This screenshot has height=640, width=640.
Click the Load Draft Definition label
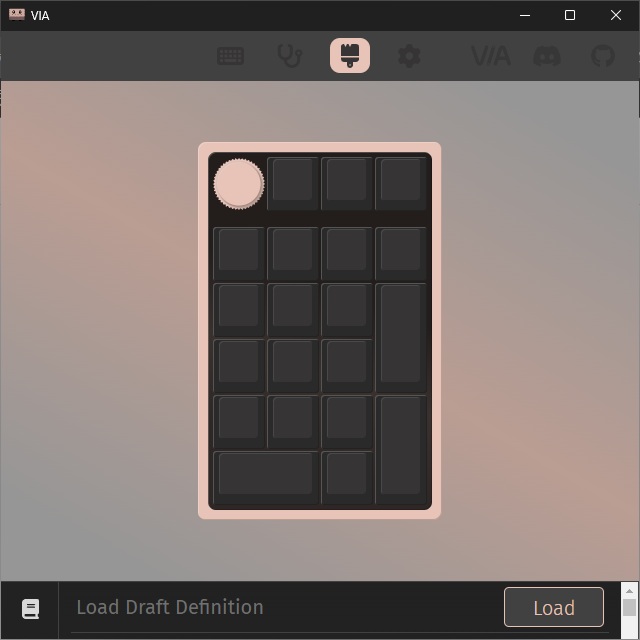tap(170, 607)
